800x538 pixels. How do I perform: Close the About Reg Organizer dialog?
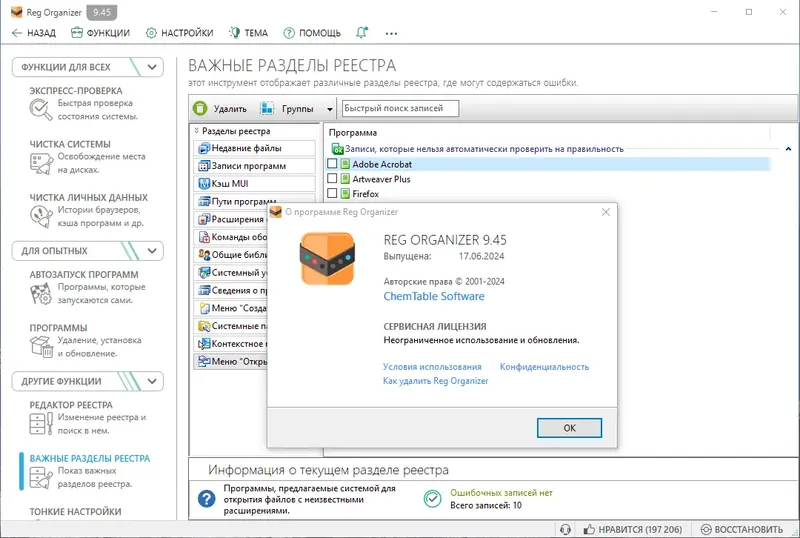pyautogui.click(x=606, y=212)
